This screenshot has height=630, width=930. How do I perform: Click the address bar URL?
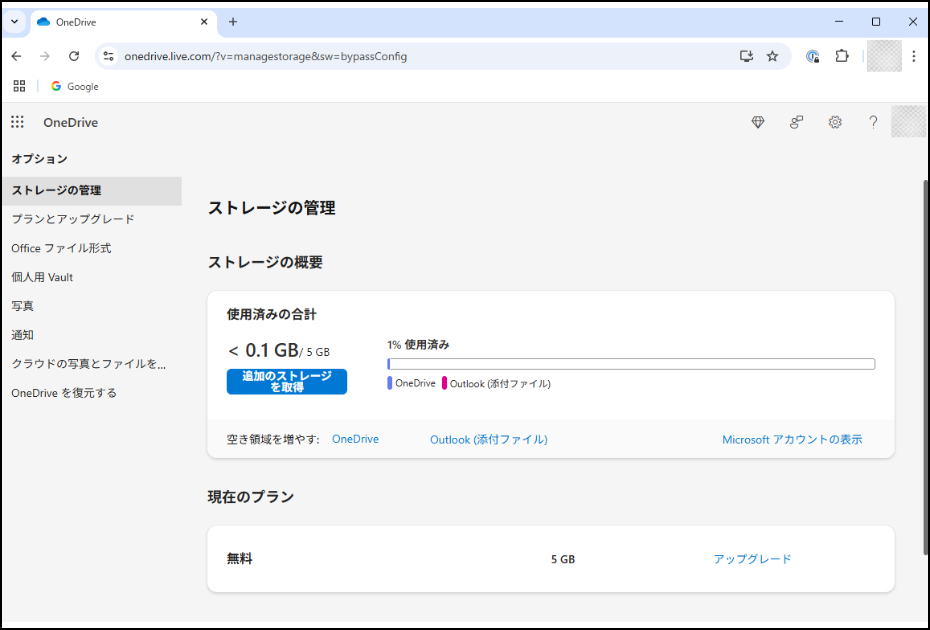point(265,56)
